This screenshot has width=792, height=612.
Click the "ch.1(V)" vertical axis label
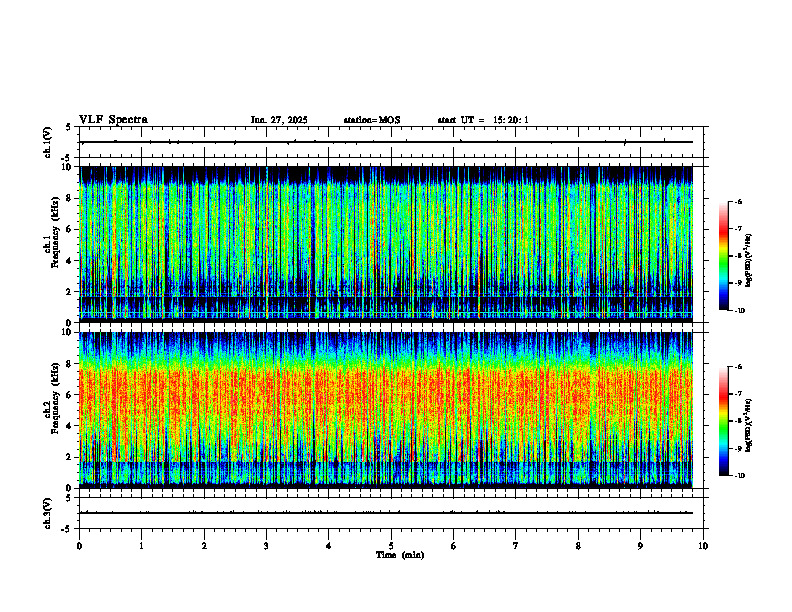pyautogui.click(x=48, y=142)
